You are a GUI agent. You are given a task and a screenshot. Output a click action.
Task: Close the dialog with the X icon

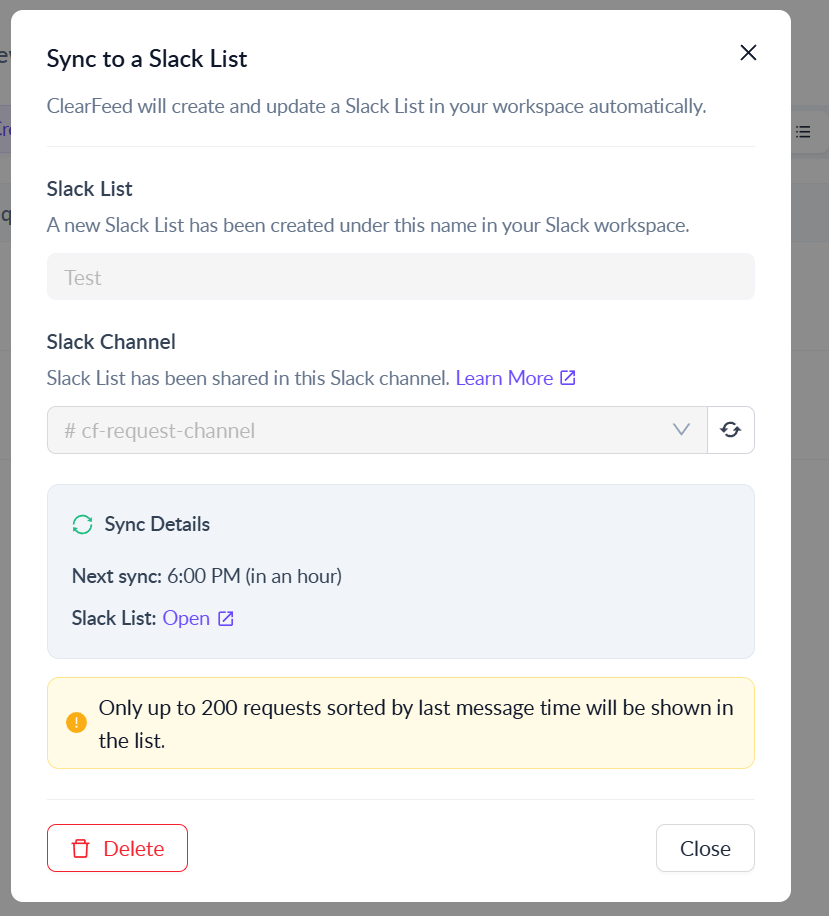[748, 53]
